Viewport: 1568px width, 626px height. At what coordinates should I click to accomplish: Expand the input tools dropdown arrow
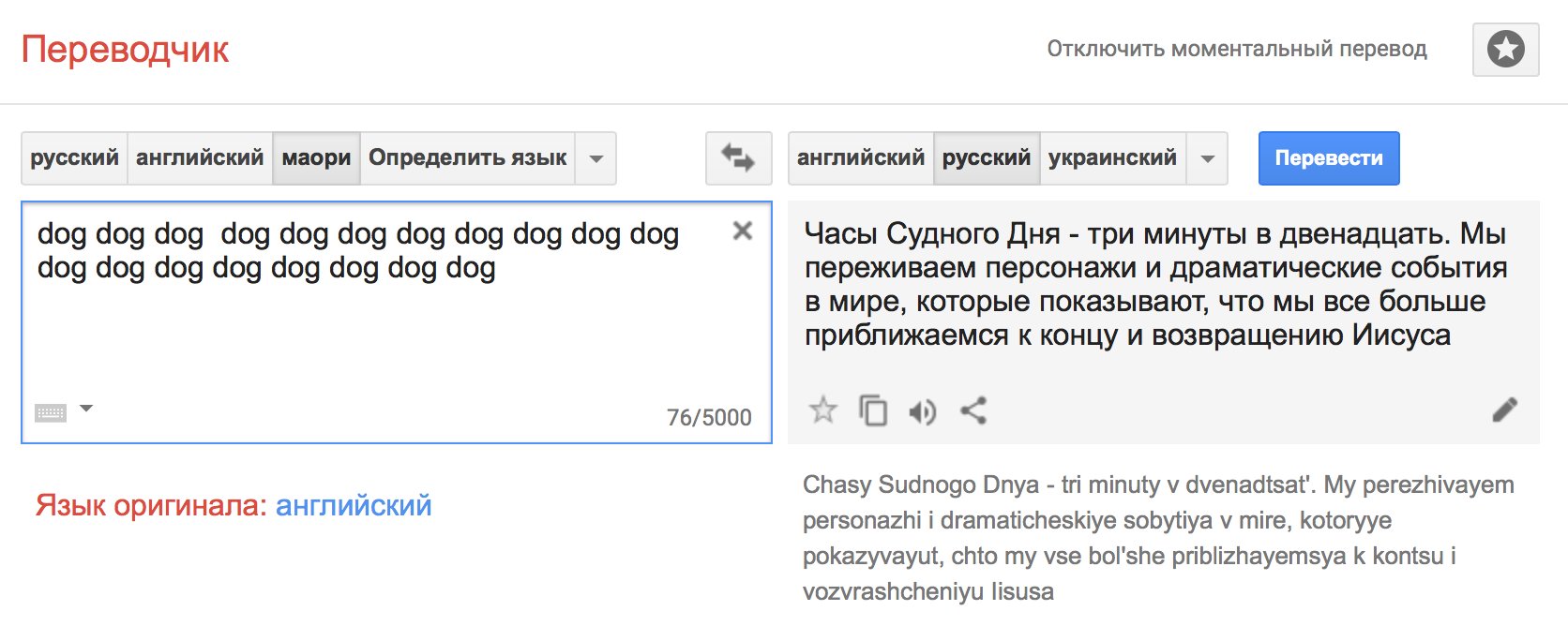pos(86,409)
